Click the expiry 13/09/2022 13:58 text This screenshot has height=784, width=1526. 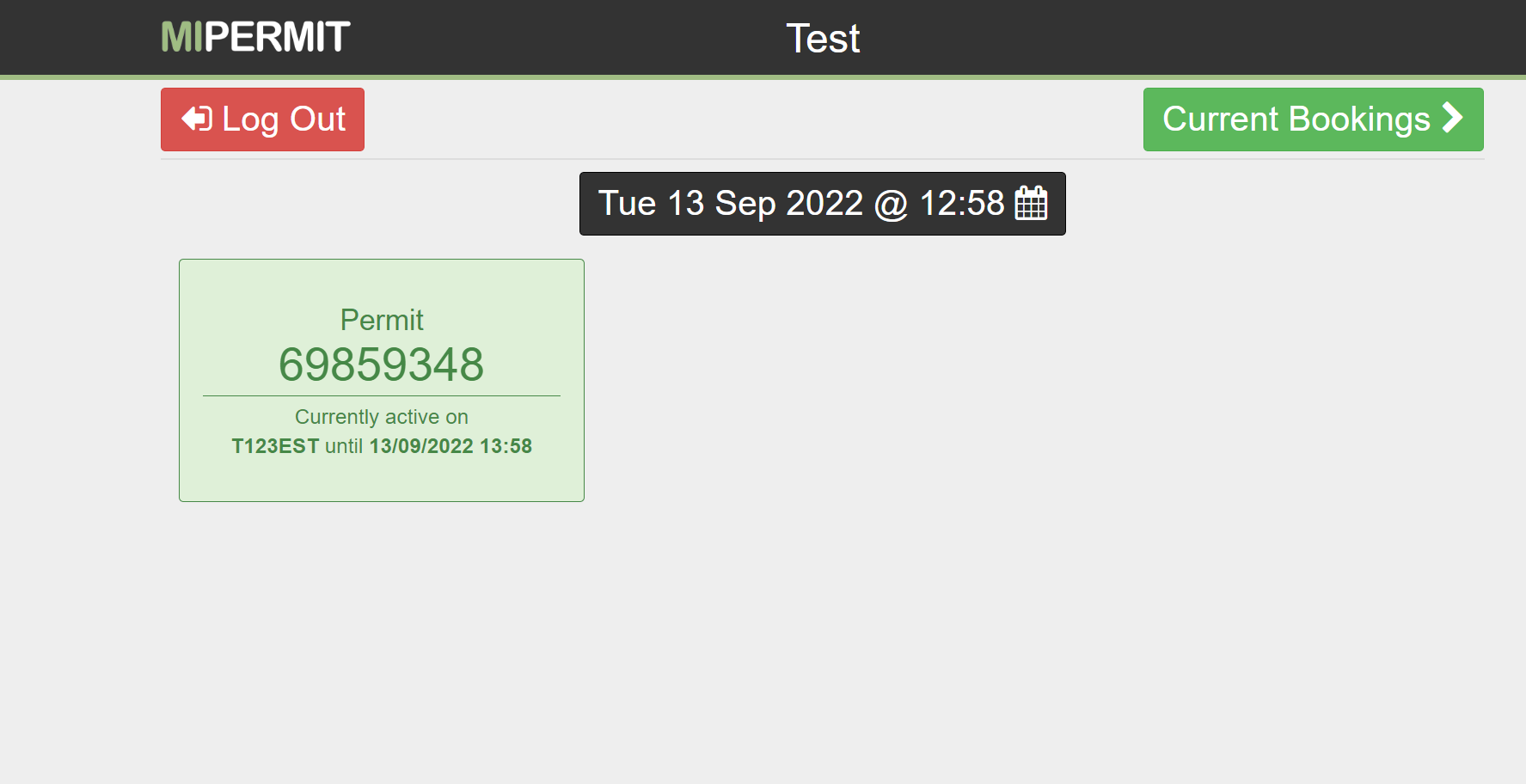click(x=450, y=446)
